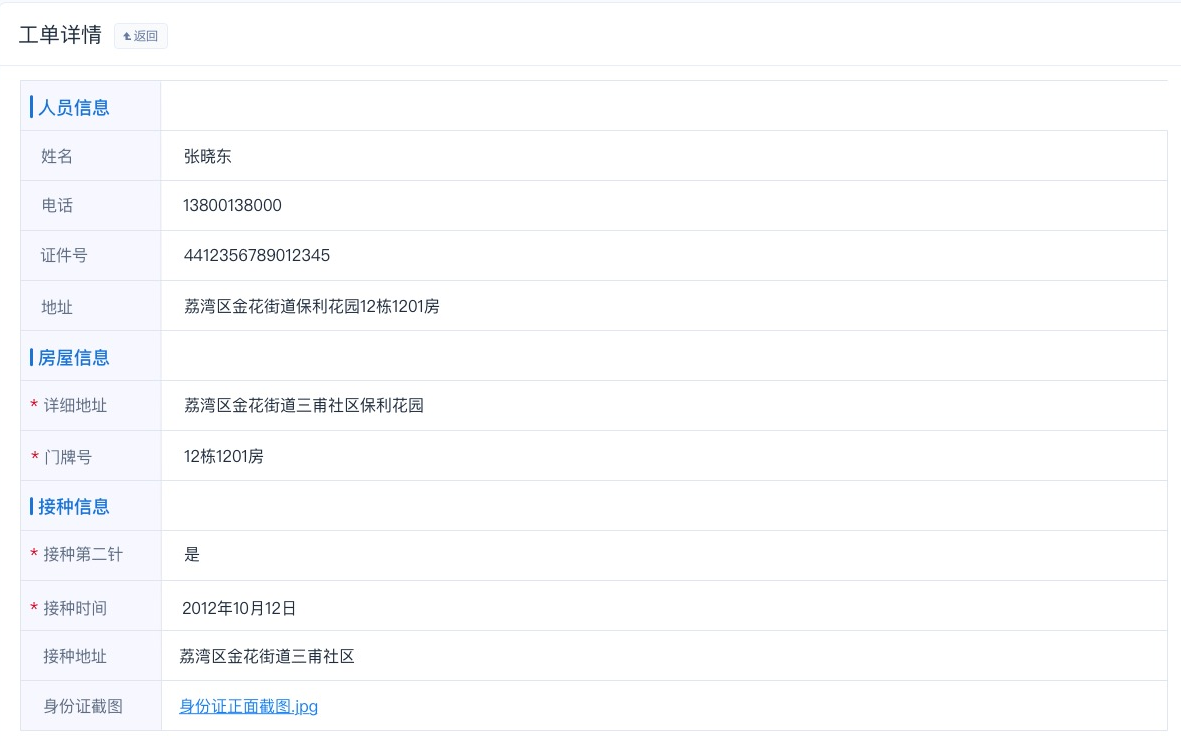
Task: Click the 证件号 field label
Action: [x=64, y=255]
